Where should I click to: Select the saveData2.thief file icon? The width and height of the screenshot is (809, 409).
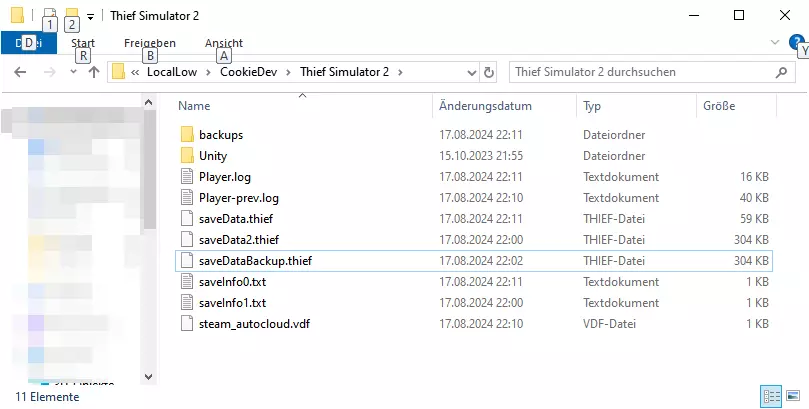[x=187, y=240]
